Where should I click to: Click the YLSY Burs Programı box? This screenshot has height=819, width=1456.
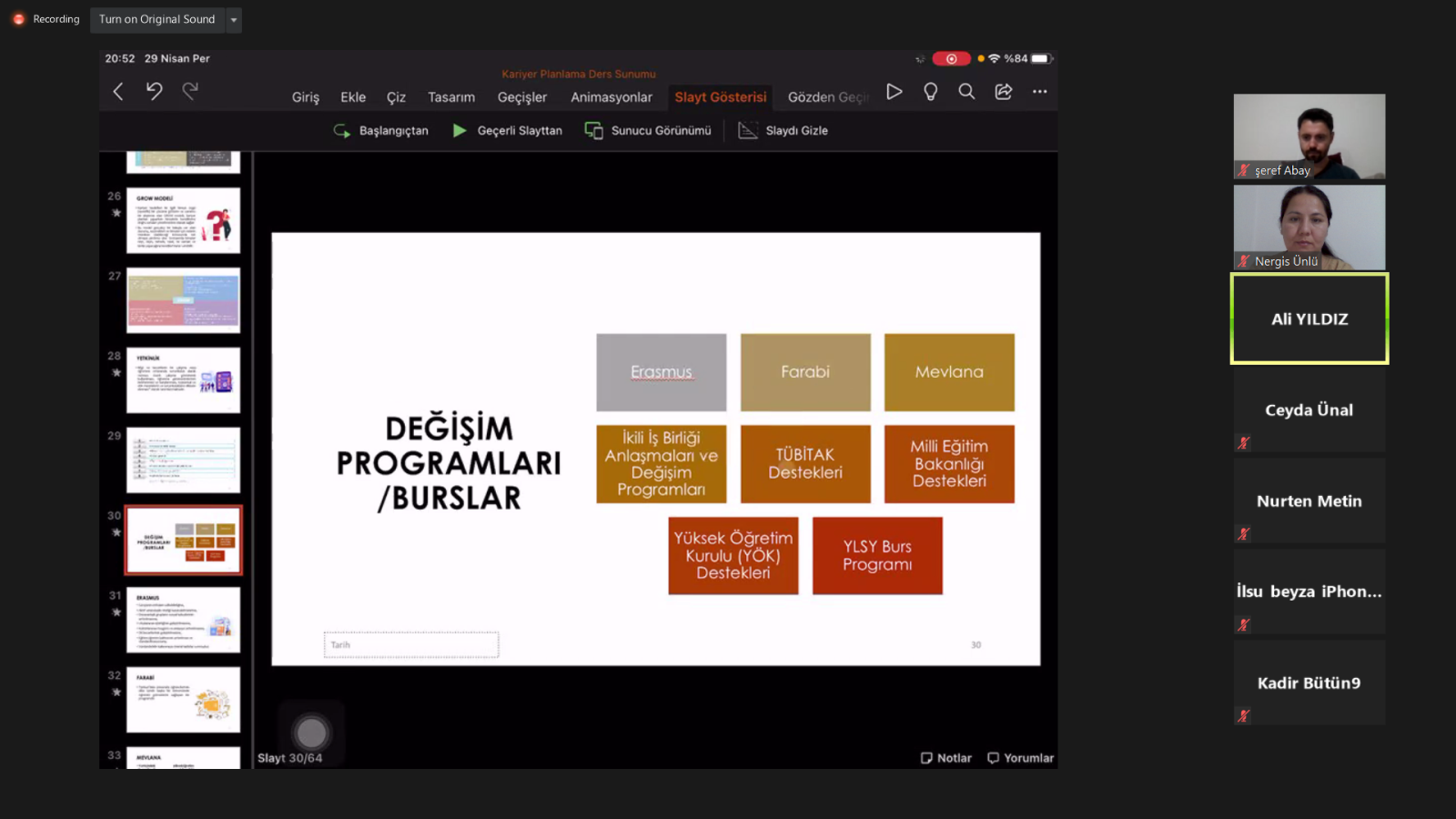[877, 556]
